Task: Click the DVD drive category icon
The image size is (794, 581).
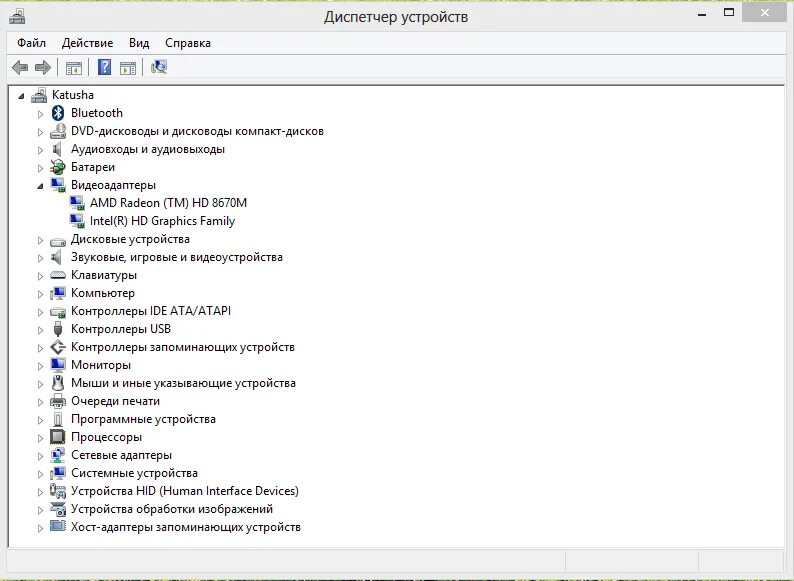Action: click(58, 131)
